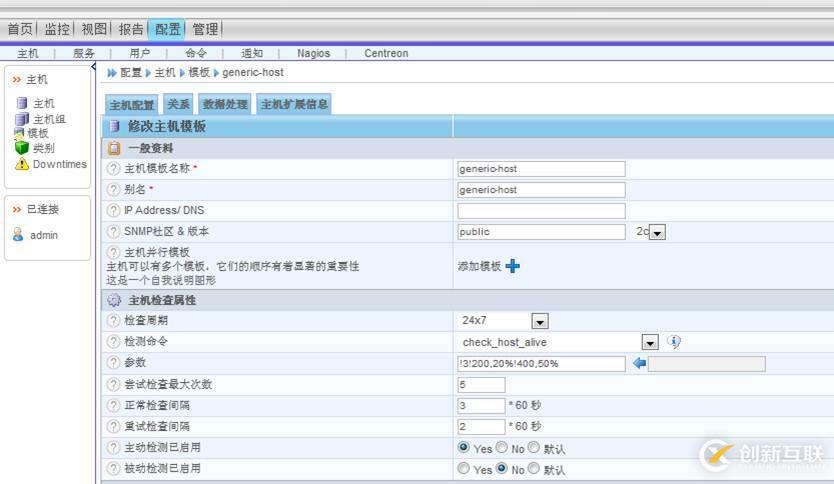The image size is (834, 484).
Task: Collapse the left sidebar panel arrow
Action: tap(94, 66)
